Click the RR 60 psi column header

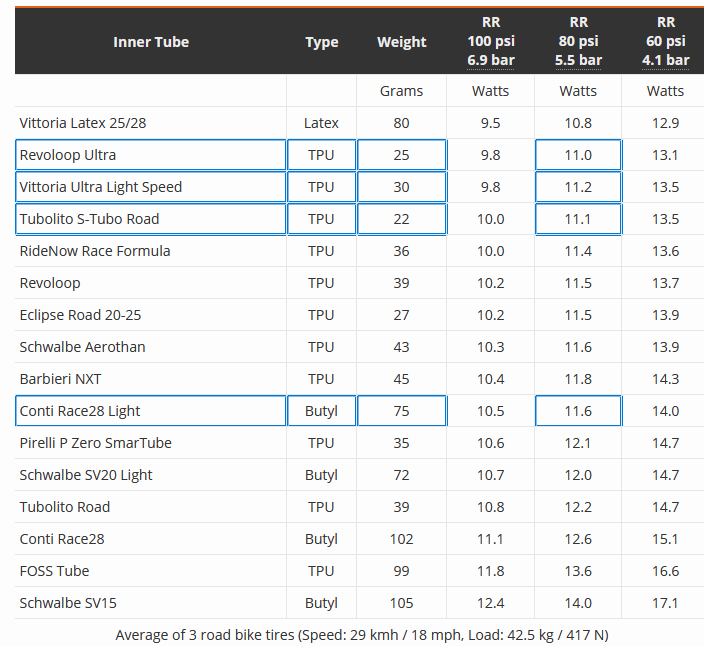click(x=665, y=41)
